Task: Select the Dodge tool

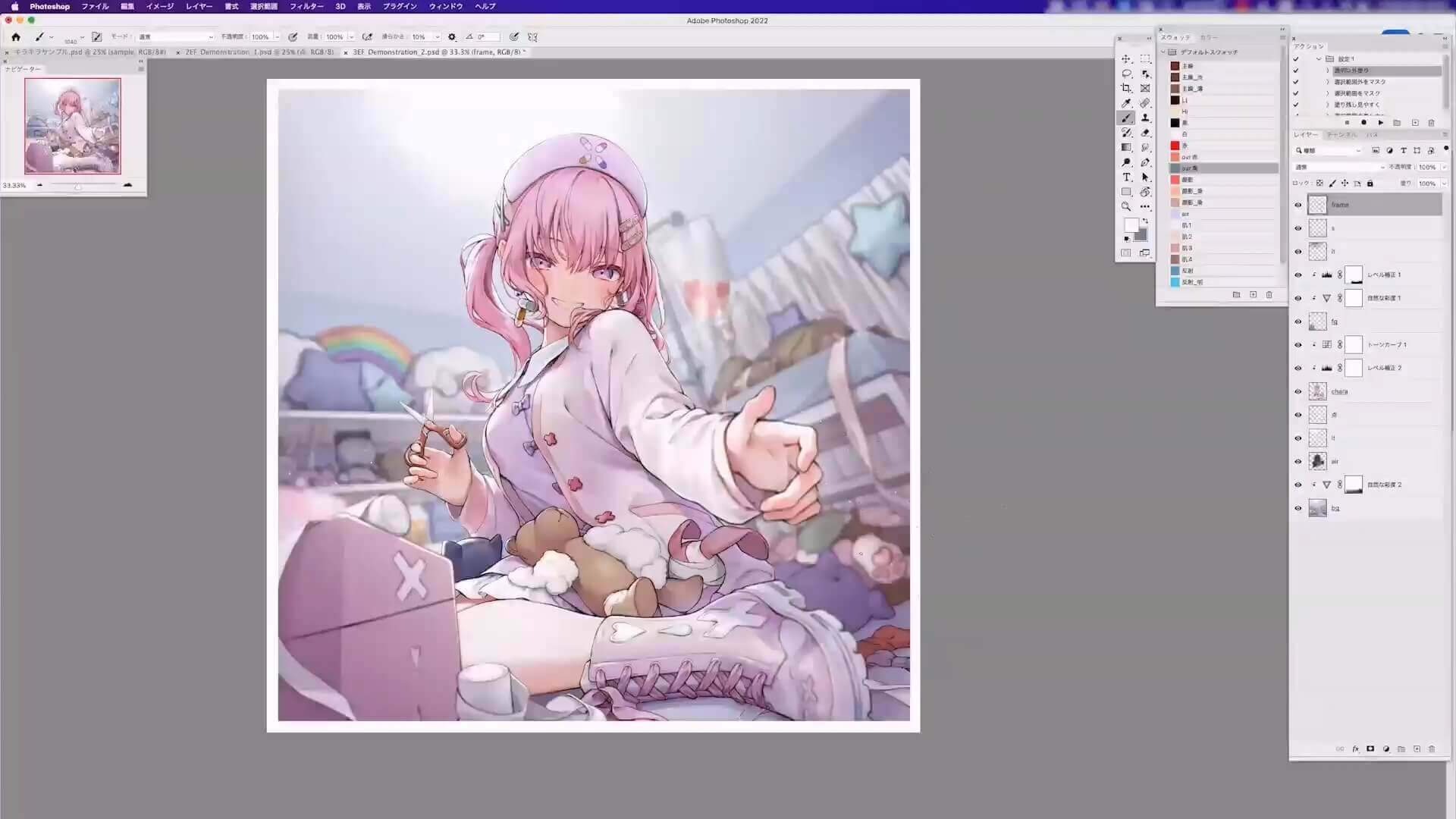Action: [x=1126, y=162]
